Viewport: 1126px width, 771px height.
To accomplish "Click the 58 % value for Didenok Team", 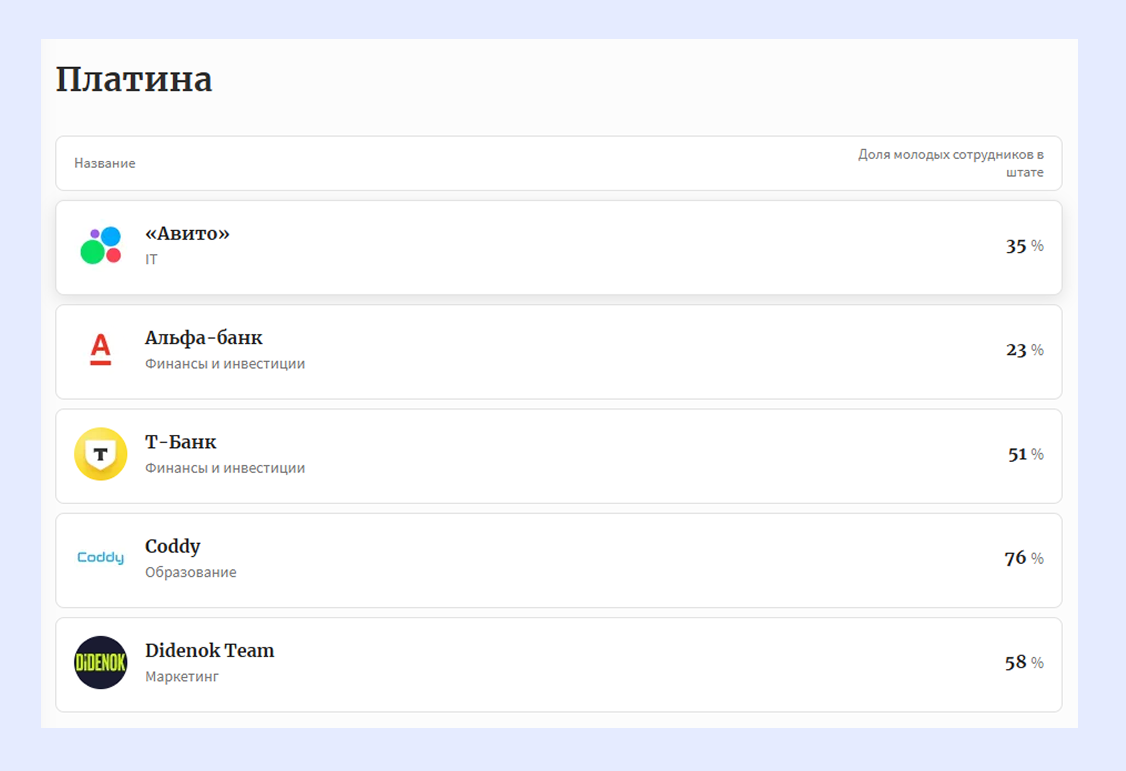I will tap(1024, 663).
